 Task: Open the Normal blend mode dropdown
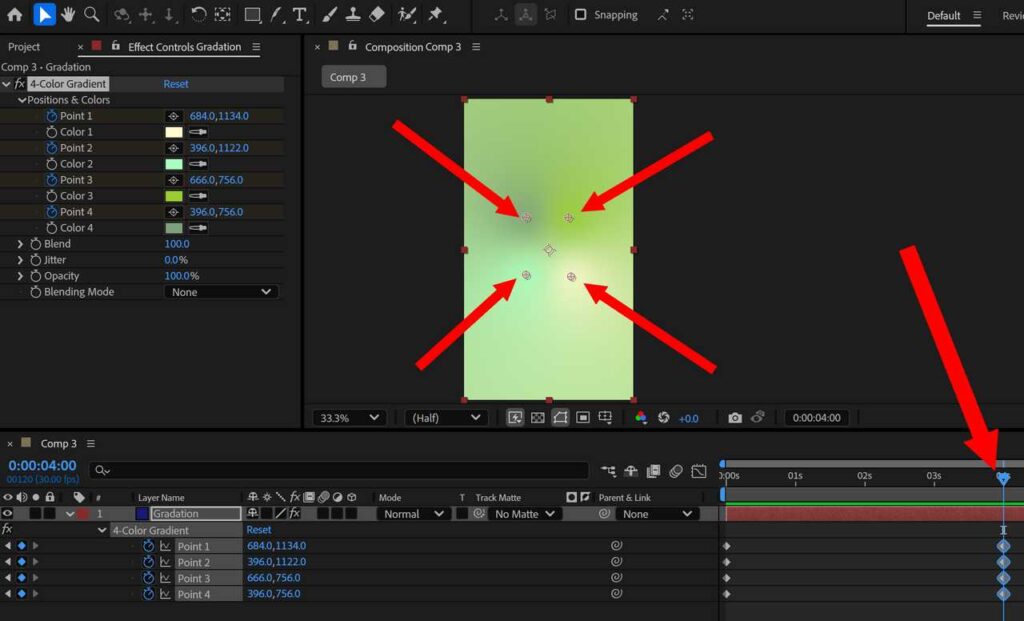[413, 514]
